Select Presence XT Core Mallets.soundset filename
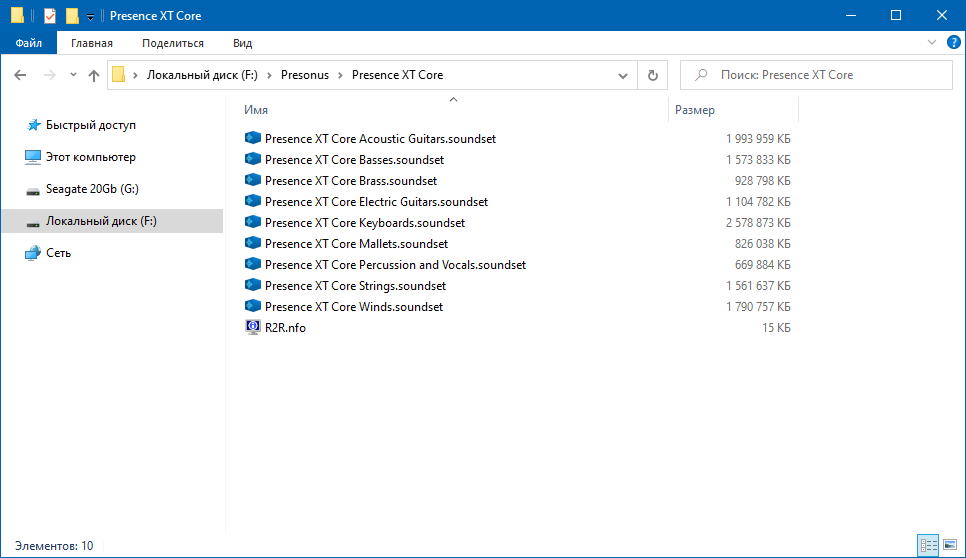This screenshot has height=558, width=966. click(x=356, y=243)
